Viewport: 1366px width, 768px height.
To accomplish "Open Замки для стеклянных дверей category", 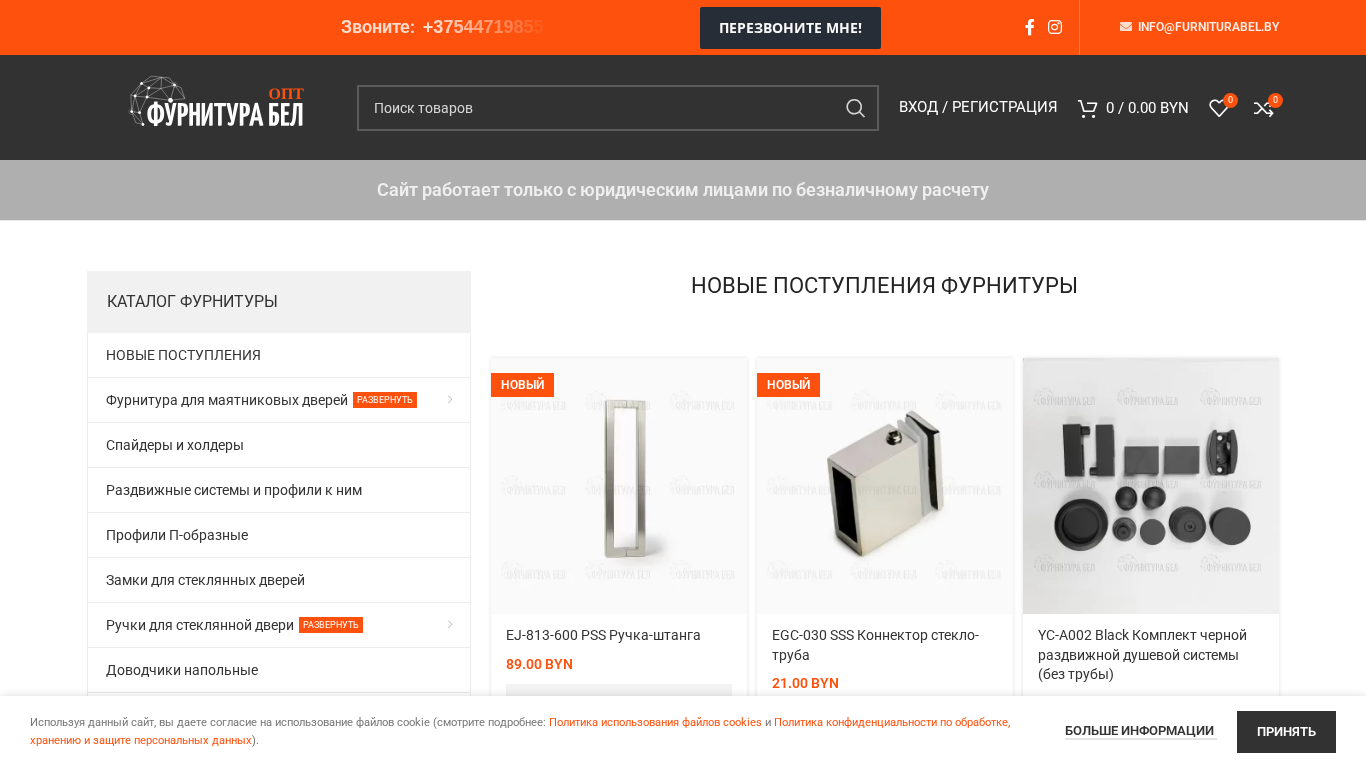I will click(206, 580).
